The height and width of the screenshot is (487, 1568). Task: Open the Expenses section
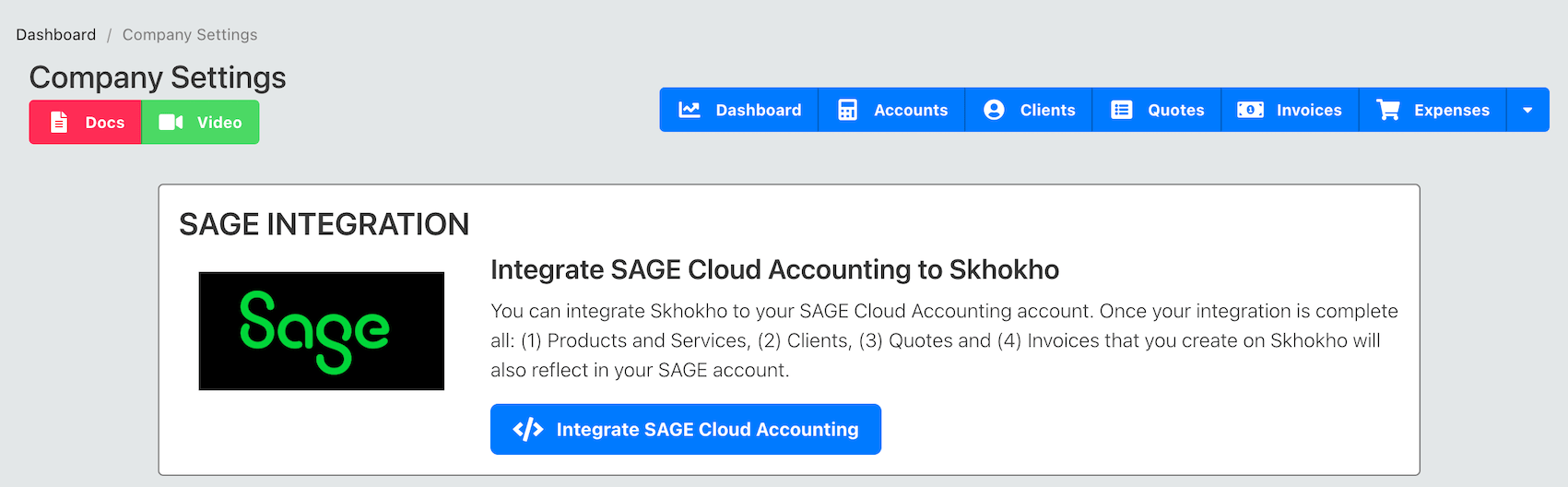click(1432, 110)
